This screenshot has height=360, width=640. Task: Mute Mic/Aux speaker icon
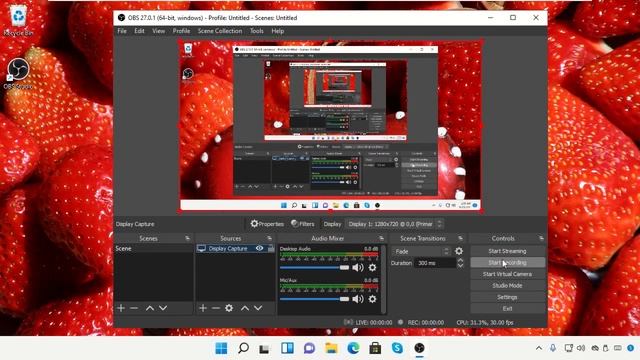point(358,299)
